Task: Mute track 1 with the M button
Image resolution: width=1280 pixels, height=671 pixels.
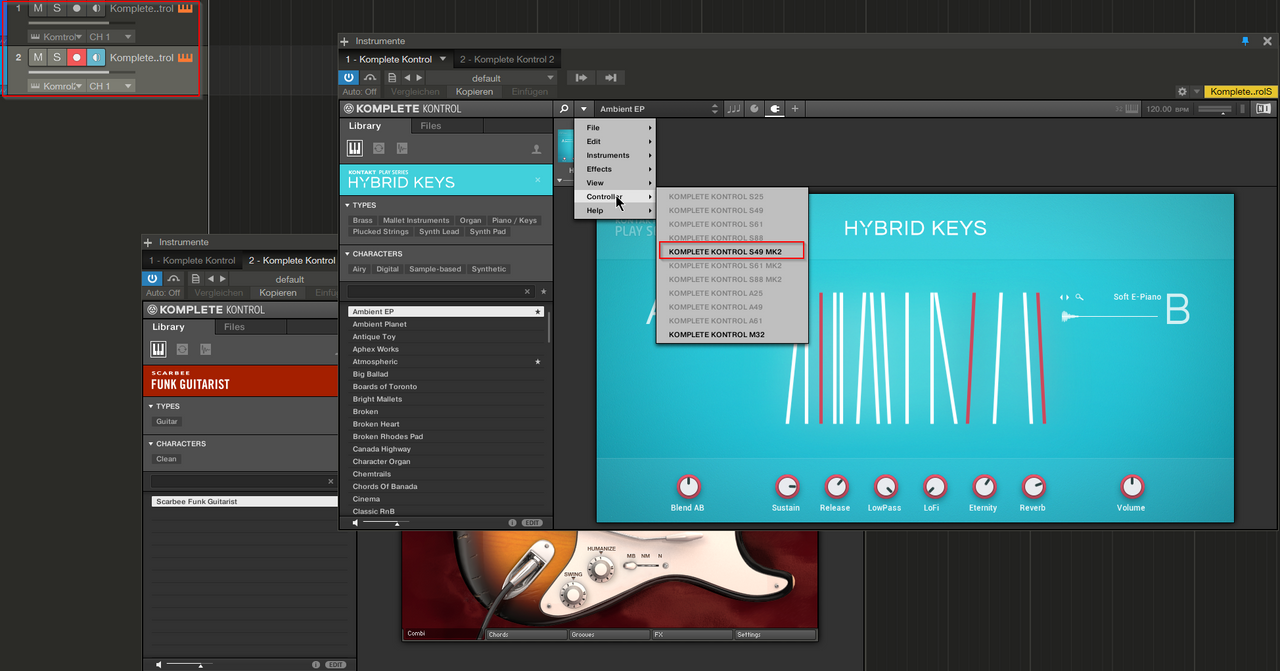Action: (x=38, y=8)
